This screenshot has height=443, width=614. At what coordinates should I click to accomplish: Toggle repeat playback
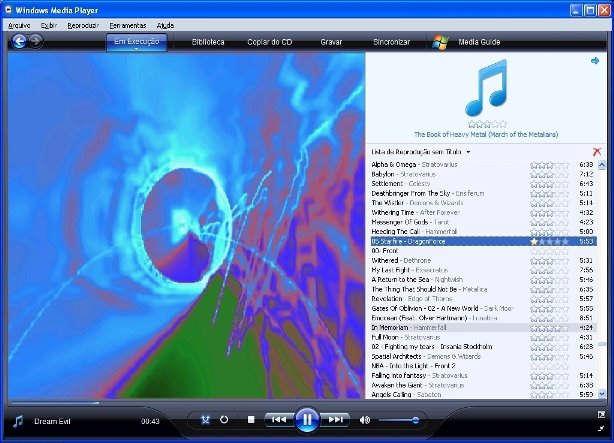pos(224,419)
